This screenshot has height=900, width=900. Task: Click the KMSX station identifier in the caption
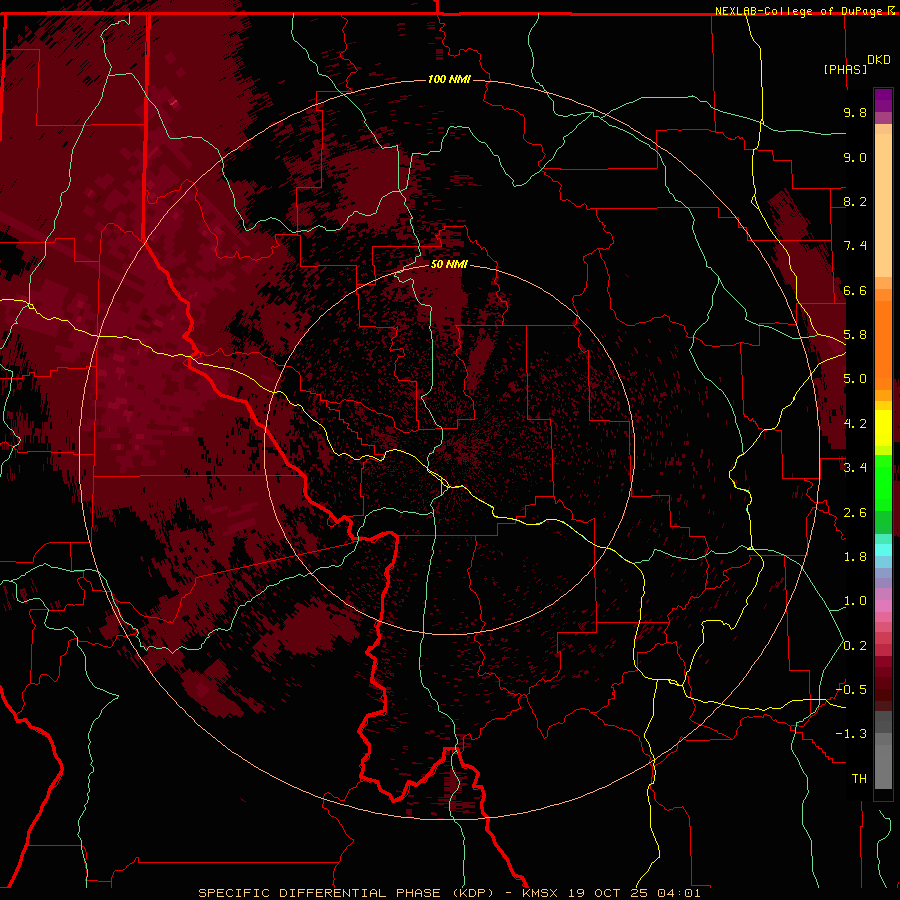tap(540, 893)
